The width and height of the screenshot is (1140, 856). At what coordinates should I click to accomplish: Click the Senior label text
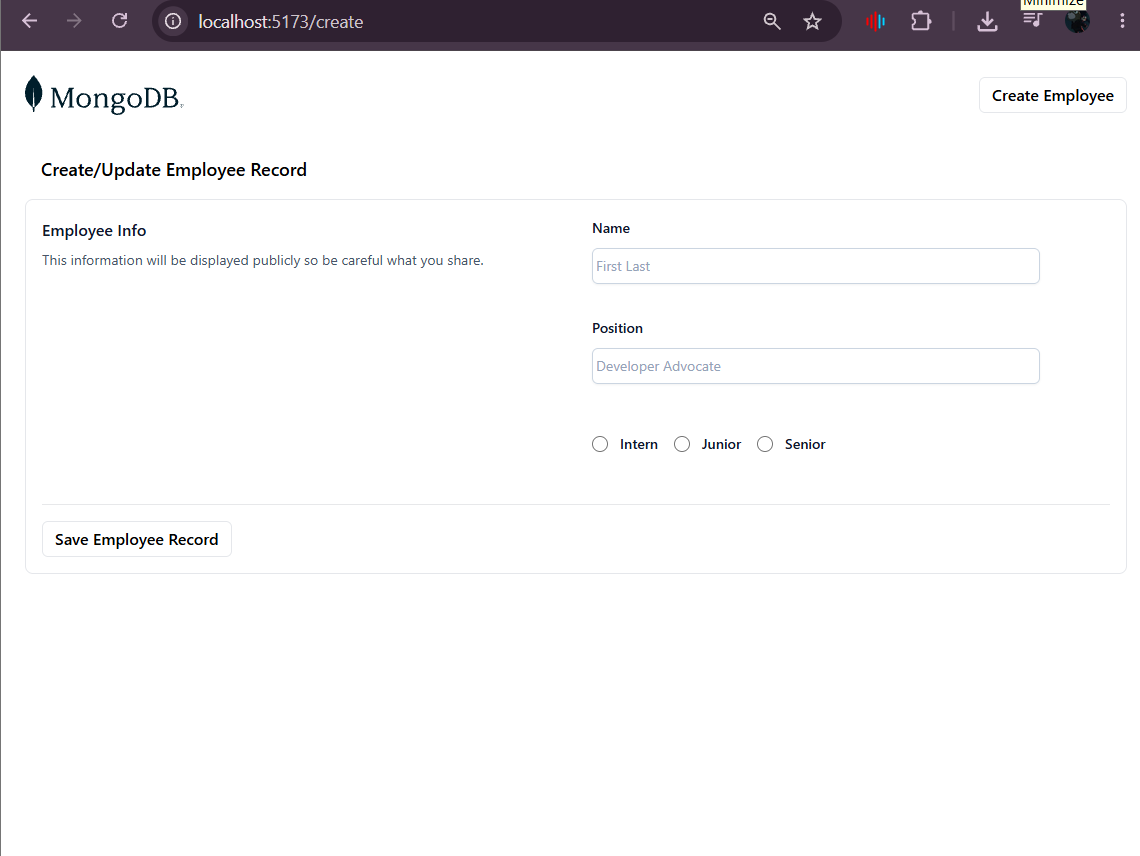pyautogui.click(x=805, y=444)
